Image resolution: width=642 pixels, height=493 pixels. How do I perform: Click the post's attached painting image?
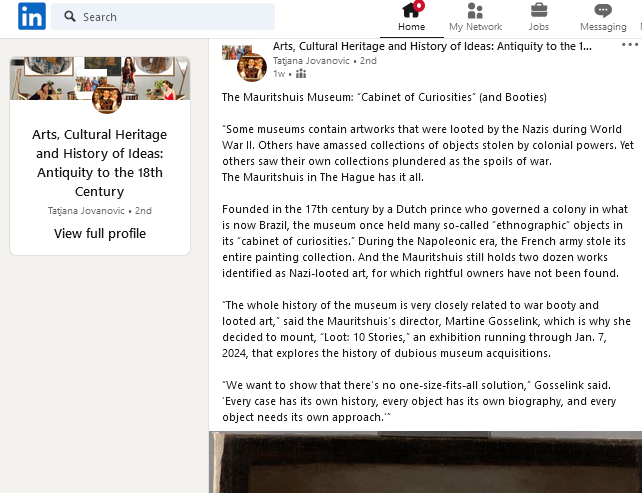[425, 462]
